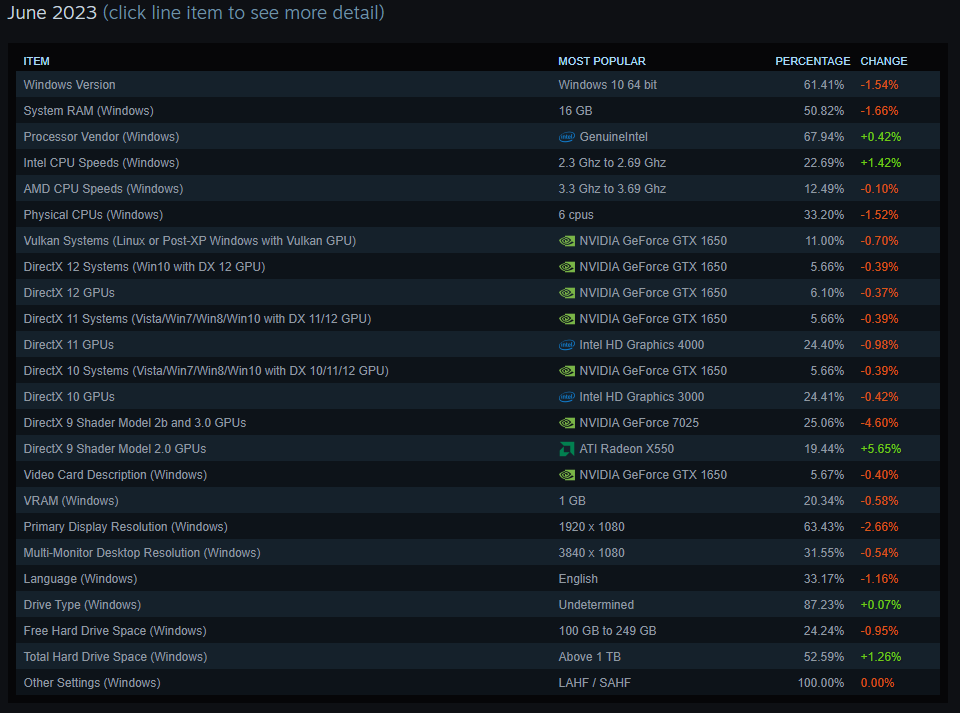Click the 'English' language value

[x=578, y=579]
